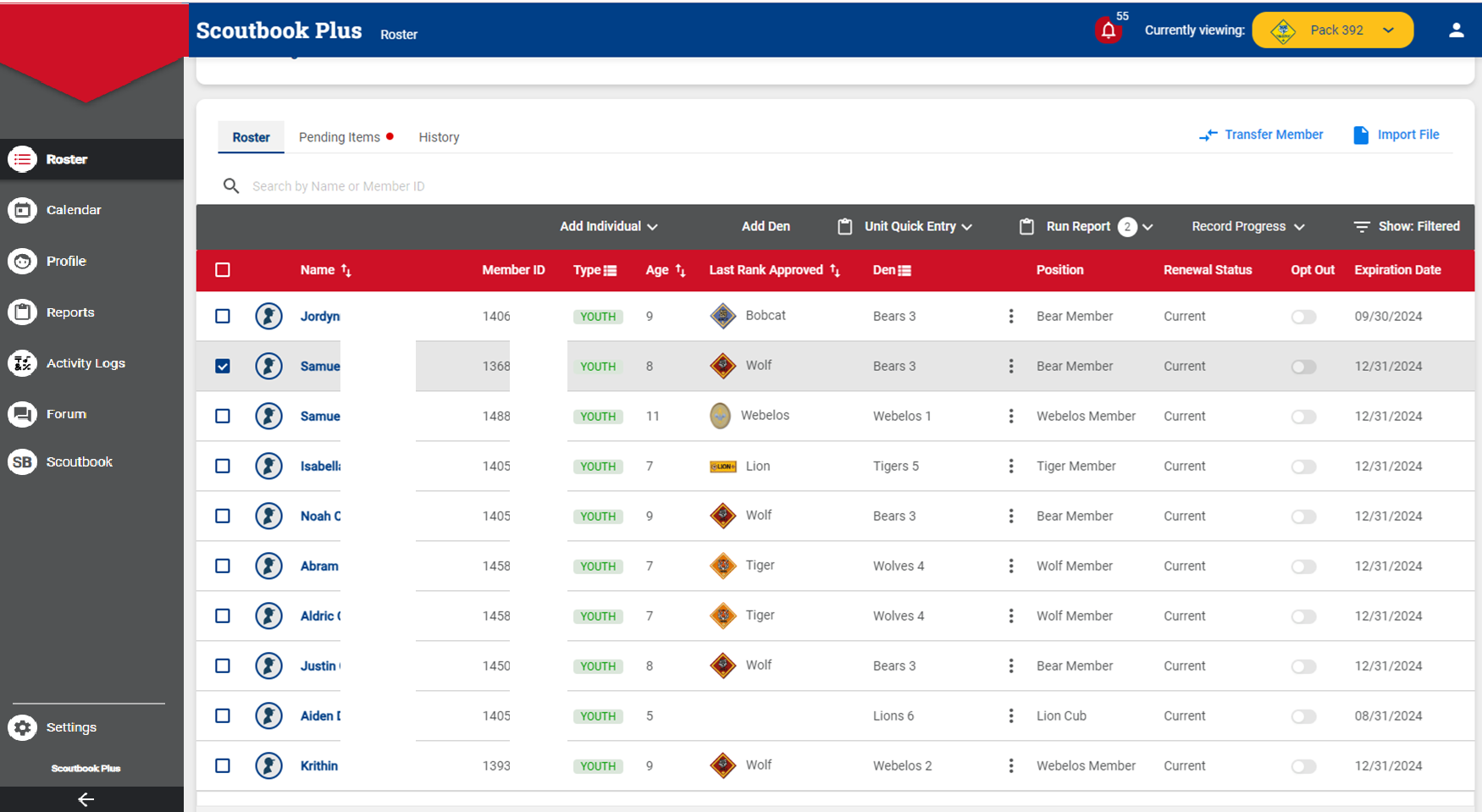Expand Unit Quick Entry dropdown
Screen dimensions: 1482x812
click(904, 226)
